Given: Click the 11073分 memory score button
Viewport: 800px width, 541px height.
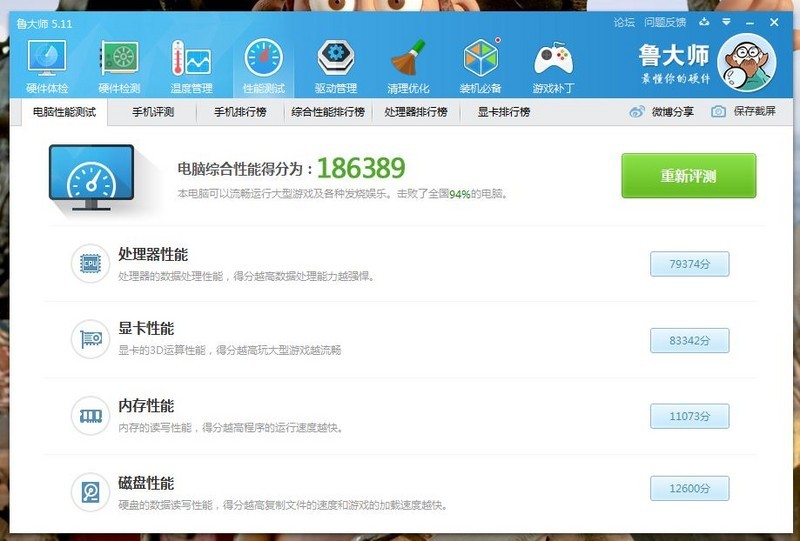Looking at the screenshot, I should [x=689, y=416].
